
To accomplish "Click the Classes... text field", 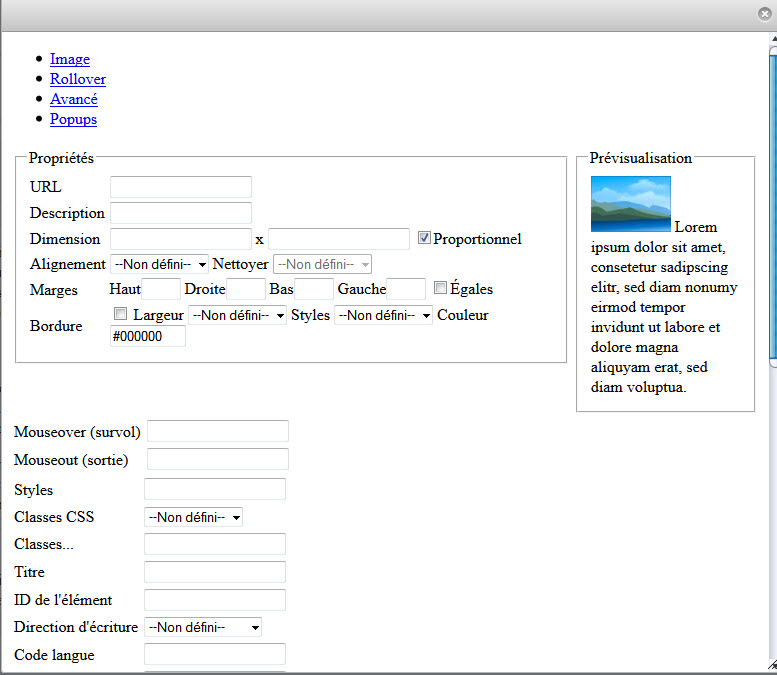I will point(215,544).
